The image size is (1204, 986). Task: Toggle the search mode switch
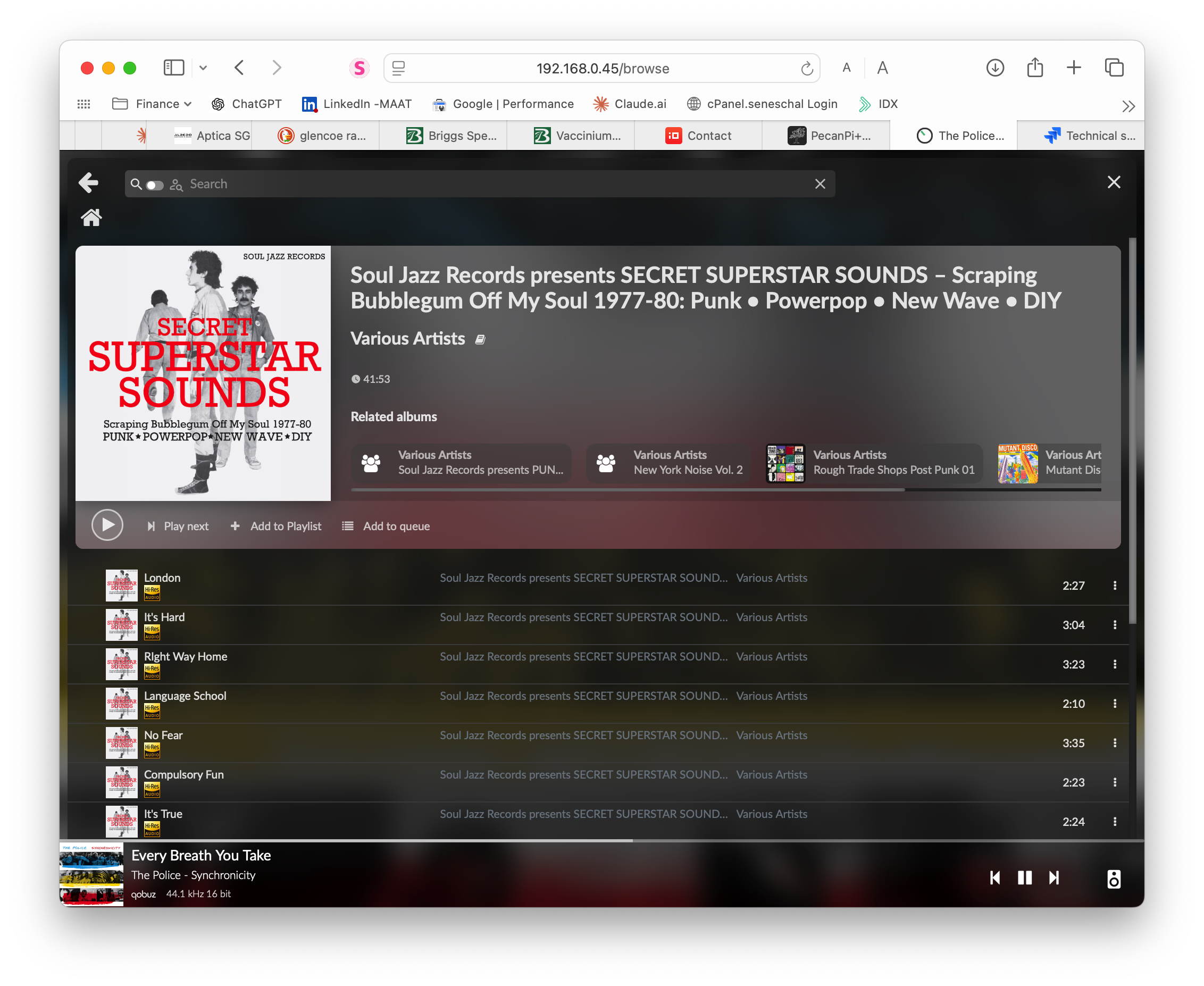[x=154, y=185]
